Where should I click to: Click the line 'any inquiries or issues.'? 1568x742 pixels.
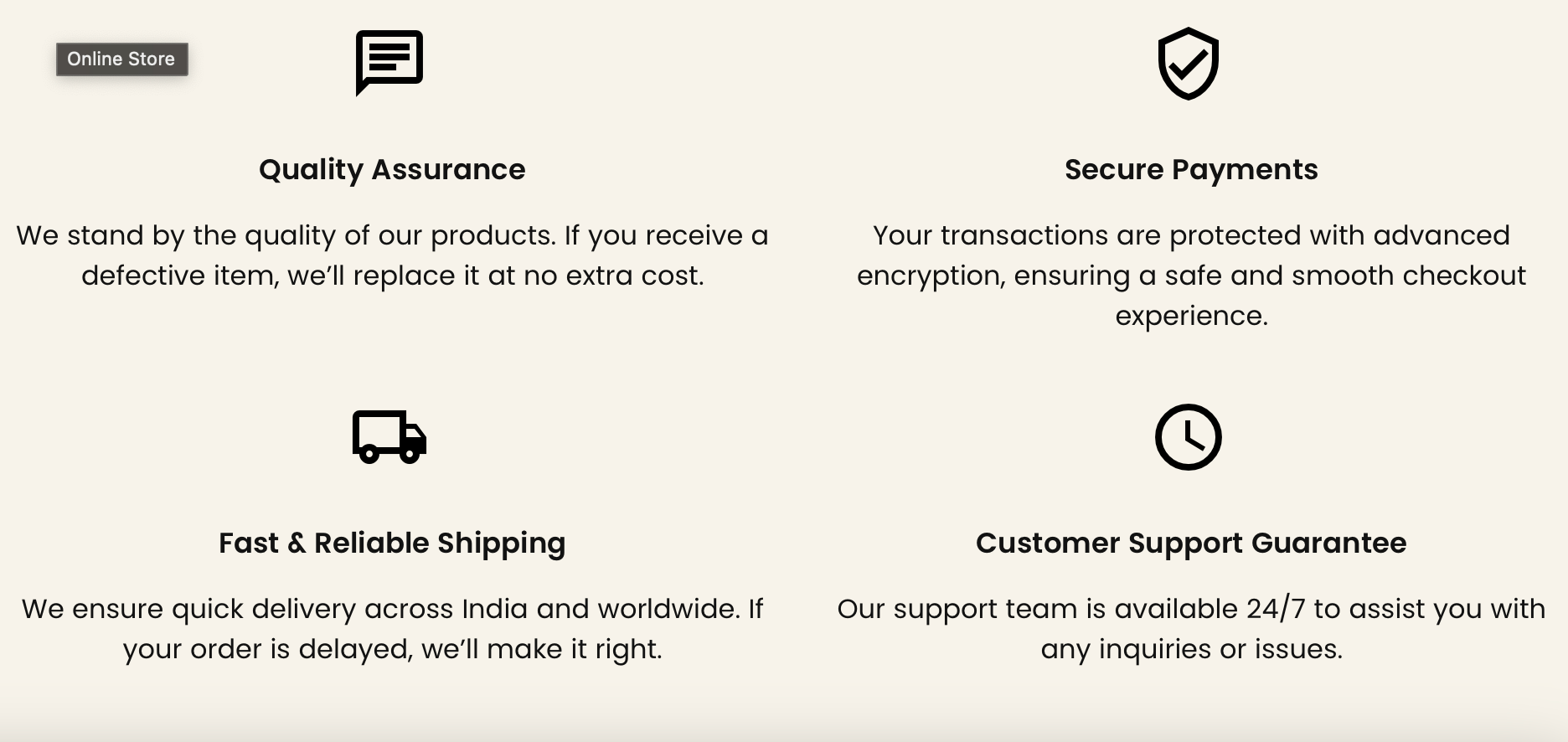tap(1191, 649)
